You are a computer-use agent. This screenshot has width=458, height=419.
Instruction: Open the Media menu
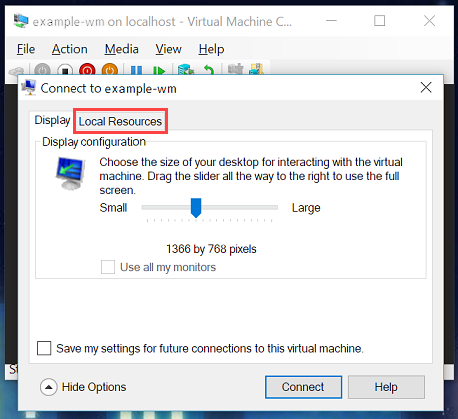pos(121,49)
